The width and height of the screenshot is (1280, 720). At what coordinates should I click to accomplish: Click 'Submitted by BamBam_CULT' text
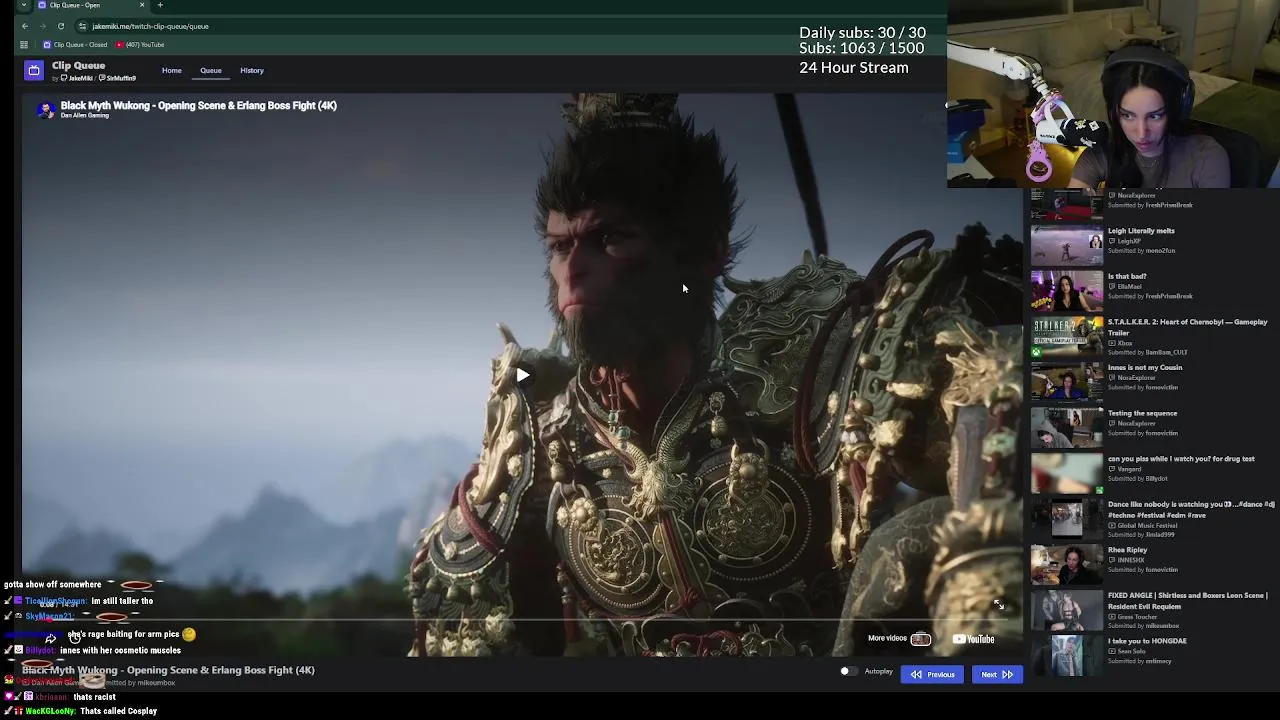coord(1147,352)
